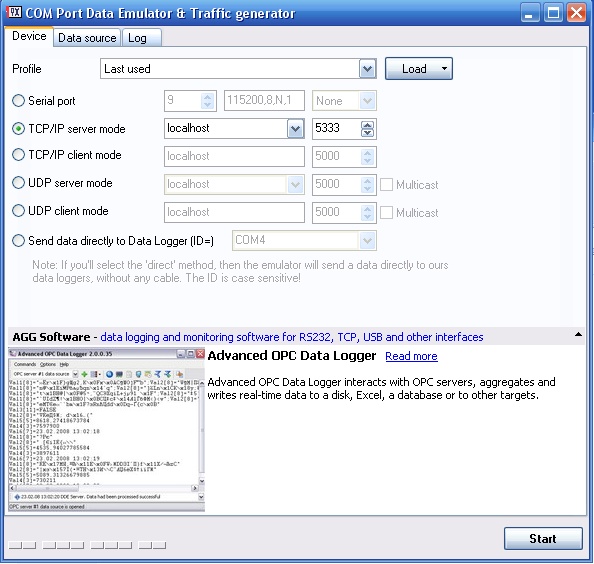
Task: Expand the Profile dropdown arrow
Action: click(x=367, y=69)
